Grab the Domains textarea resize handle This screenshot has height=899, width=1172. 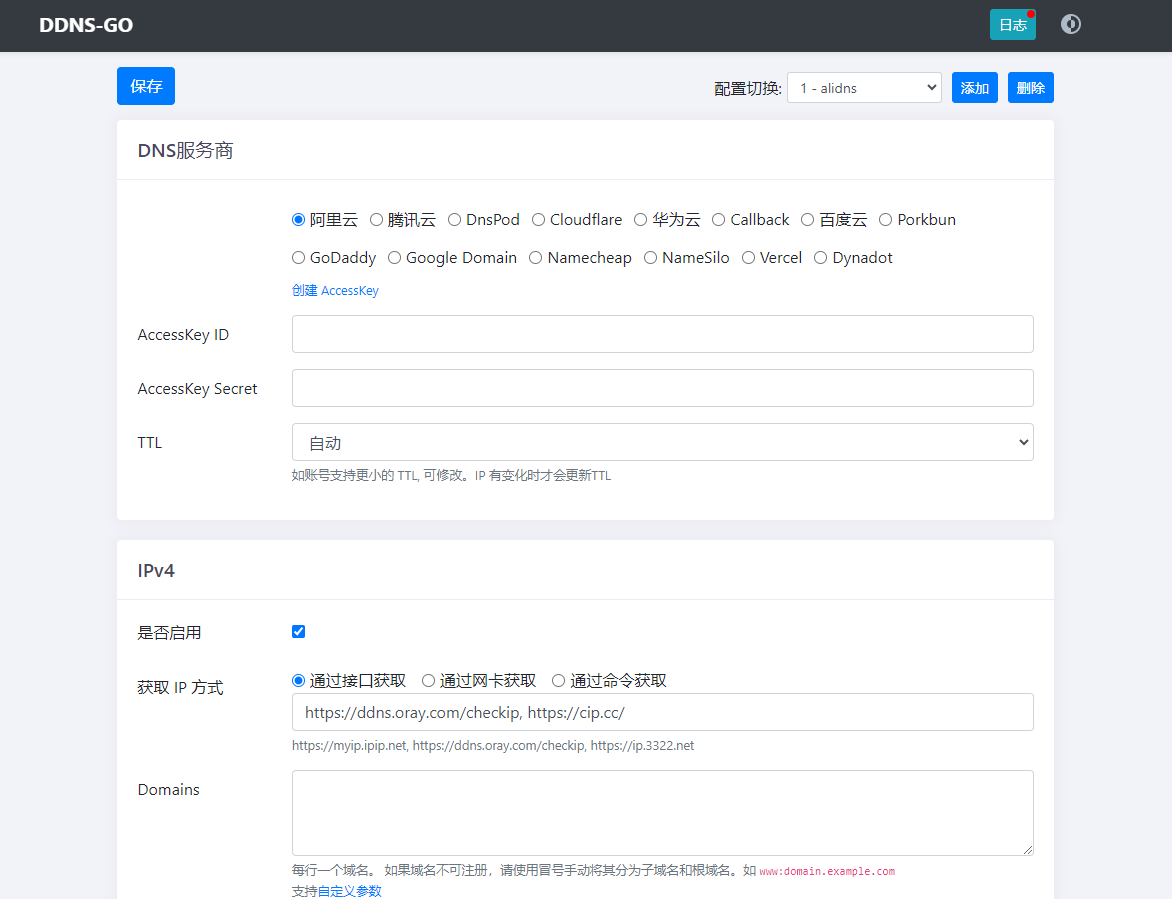coord(1028,850)
